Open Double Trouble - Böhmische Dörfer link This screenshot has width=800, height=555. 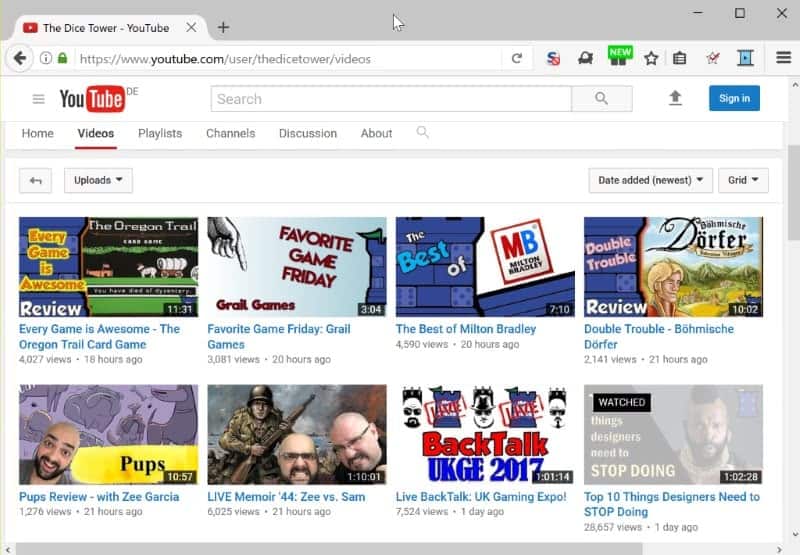659,337
